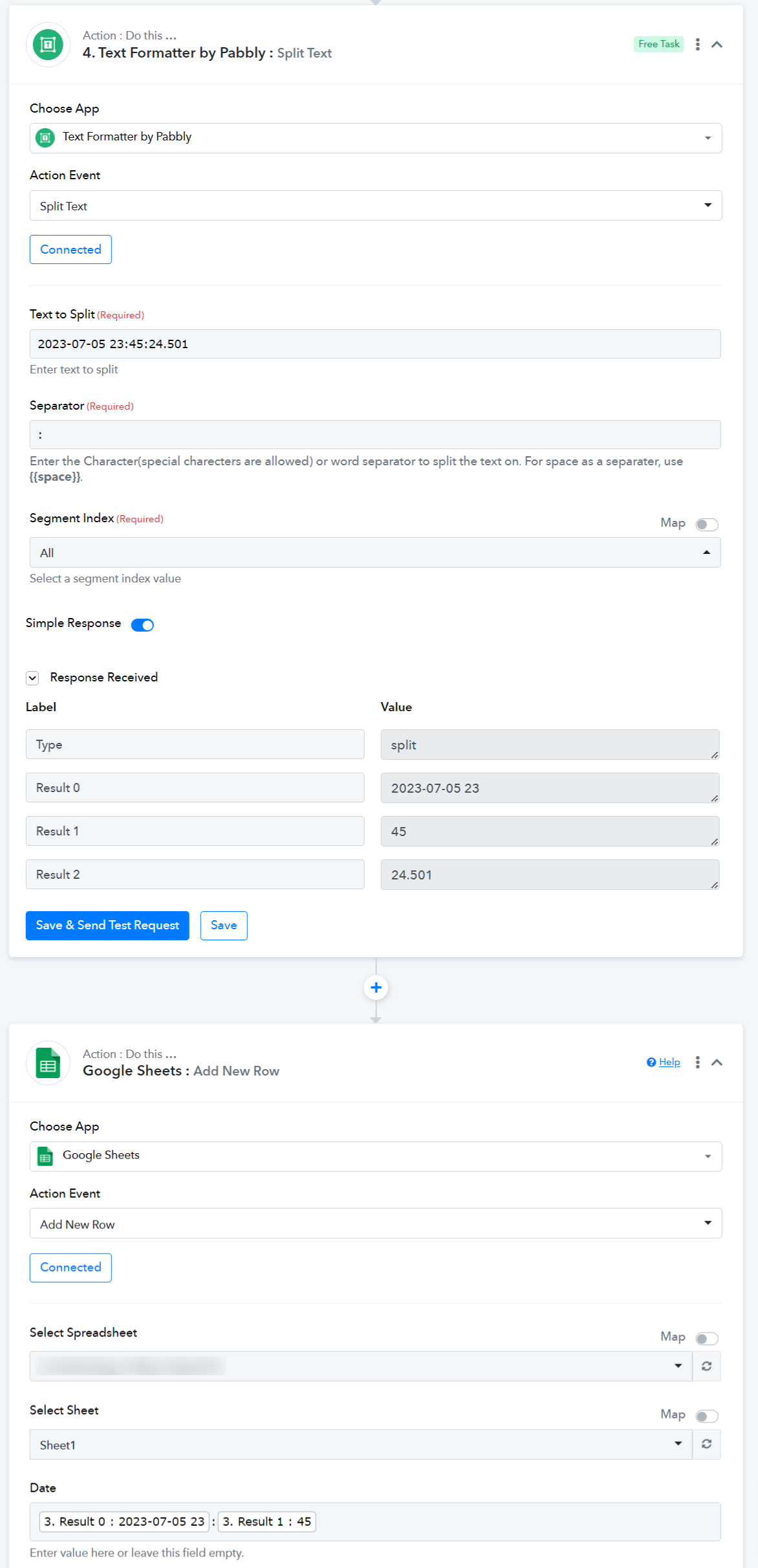Collapse the Response Received section
This screenshot has width=758, height=1568.
(x=32, y=678)
